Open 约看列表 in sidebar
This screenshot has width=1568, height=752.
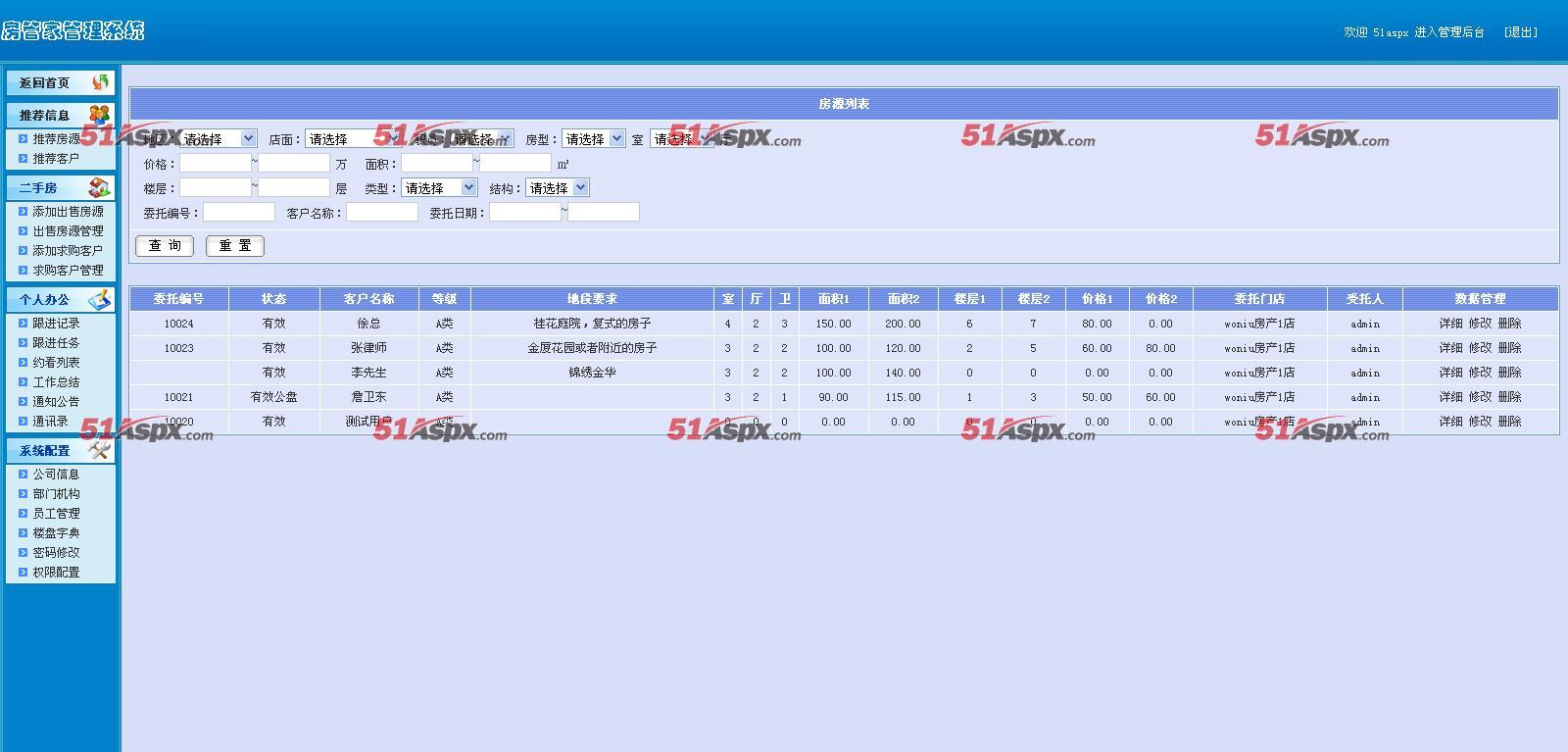56,362
